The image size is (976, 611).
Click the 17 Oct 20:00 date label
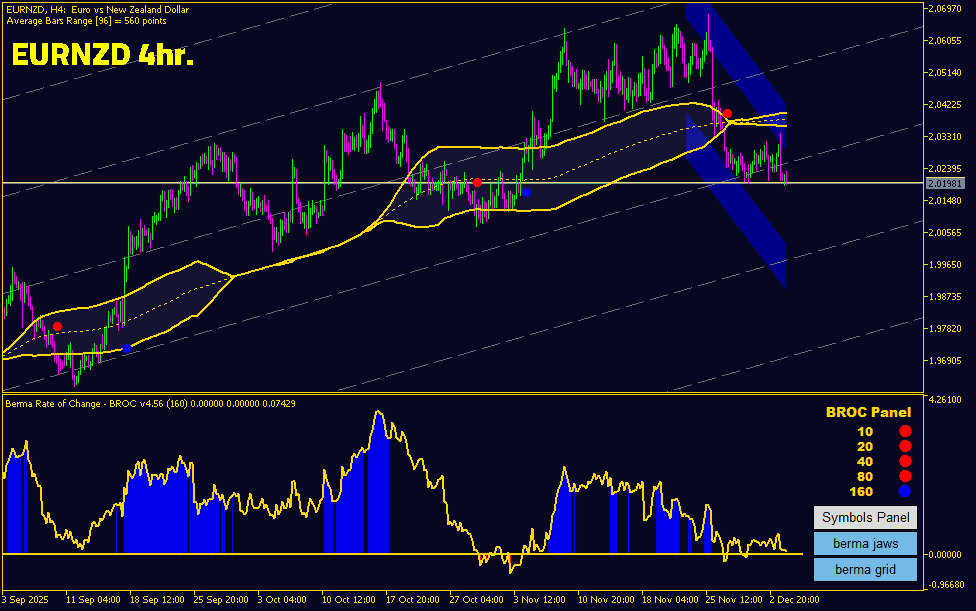point(412,600)
